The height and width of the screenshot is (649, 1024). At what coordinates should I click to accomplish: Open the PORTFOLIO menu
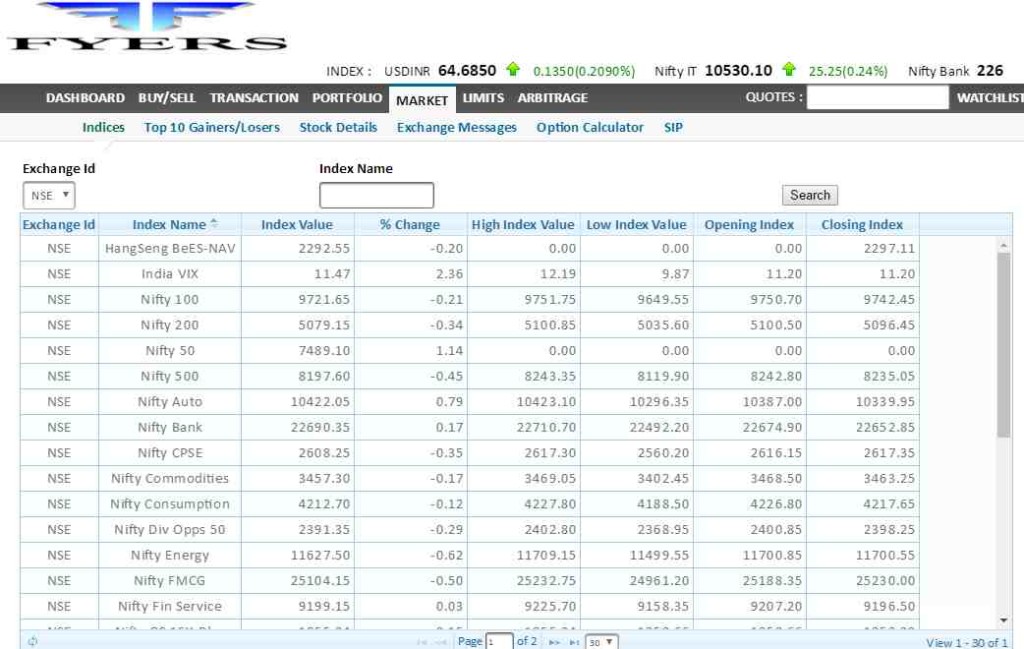(347, 98)
